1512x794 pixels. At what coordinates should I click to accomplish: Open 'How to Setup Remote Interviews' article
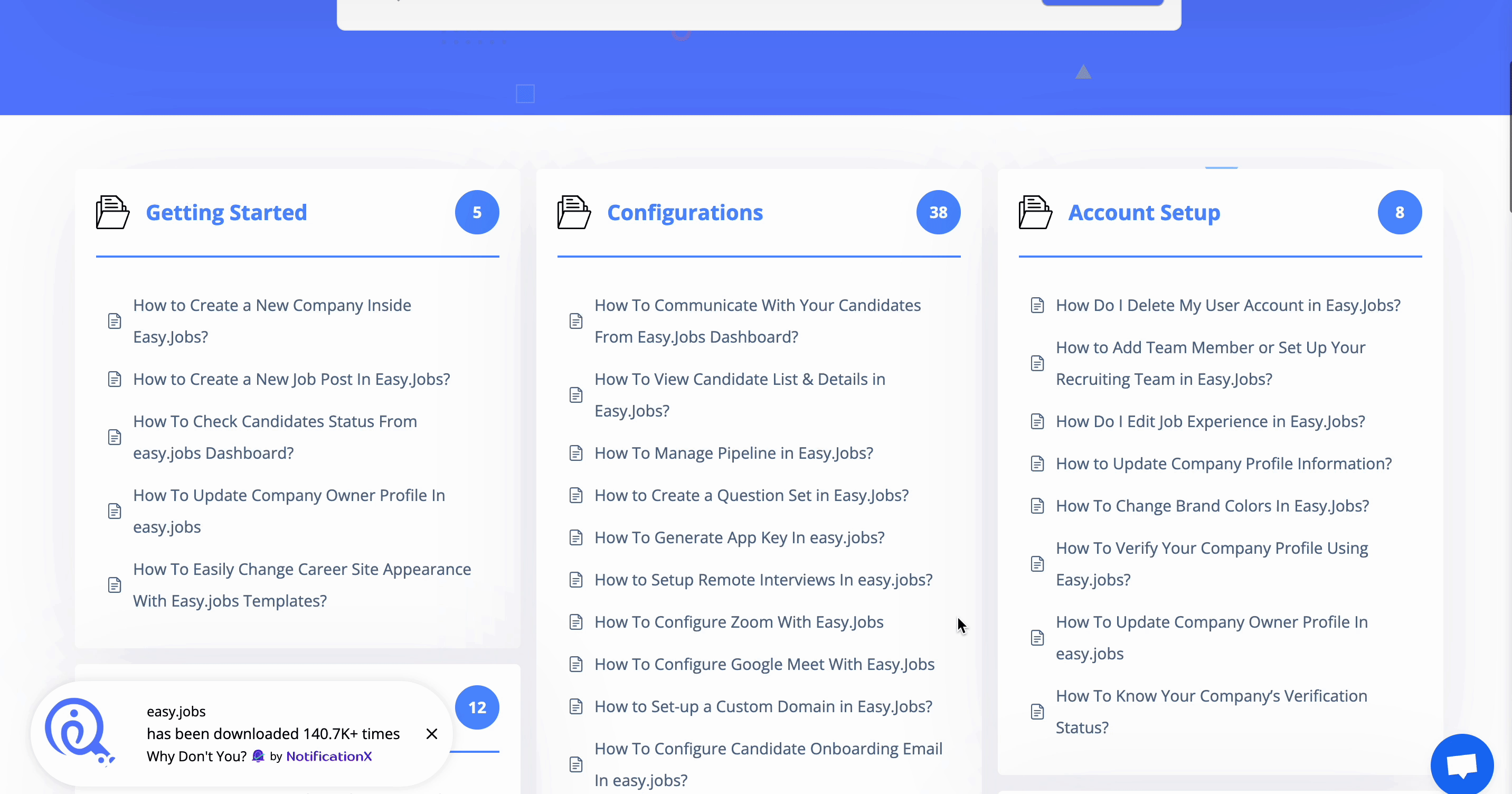pos(763,580)
